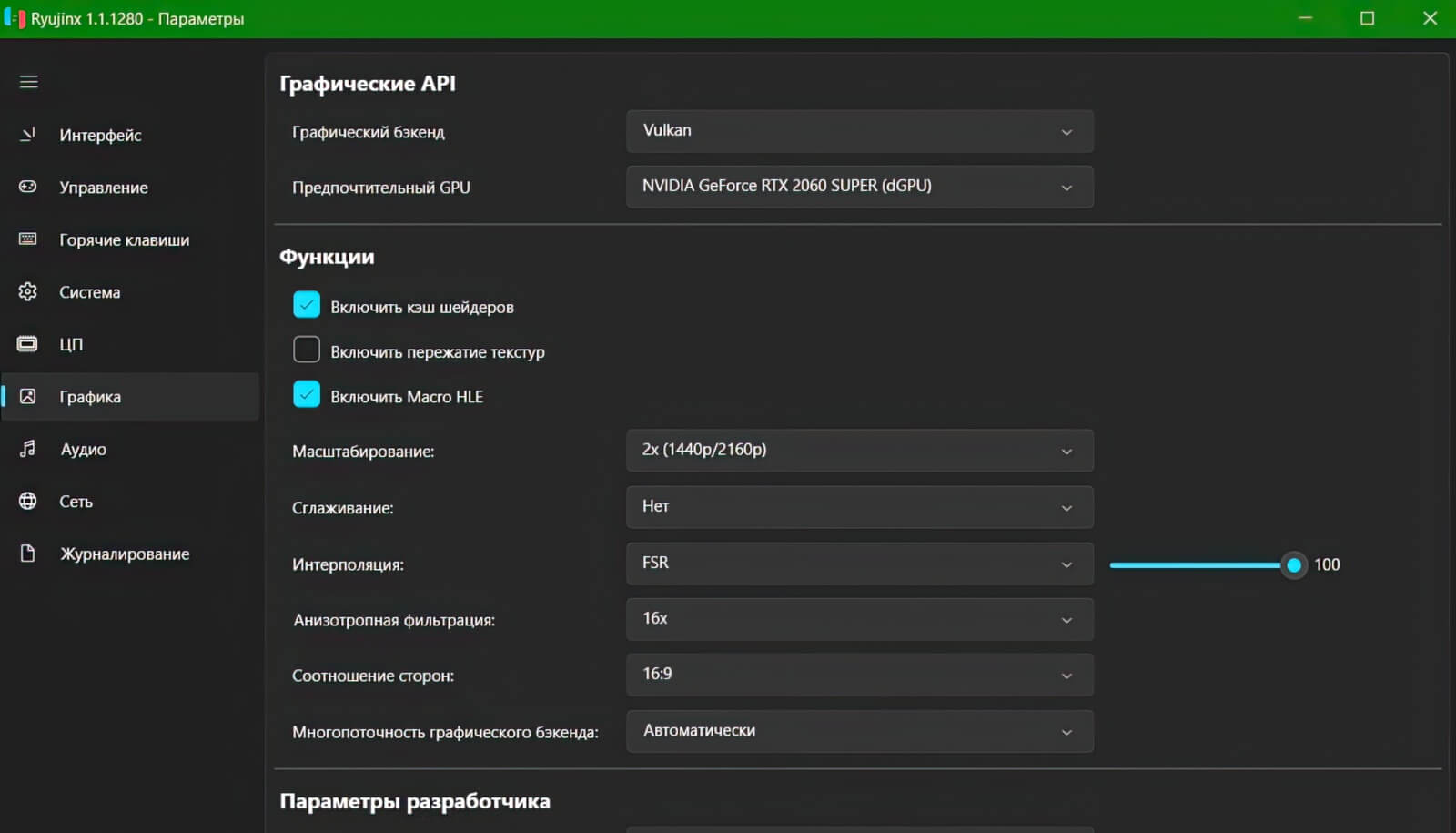Close the Параметры window
1456x833 pixels.
(1430, 18)
